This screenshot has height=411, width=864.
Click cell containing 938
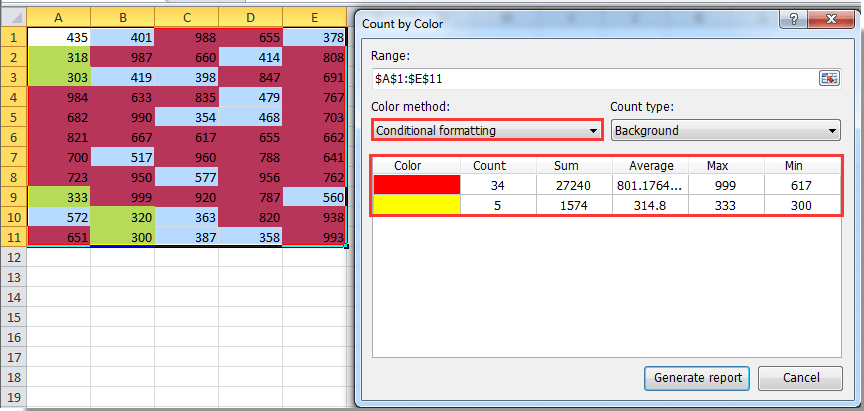pyautogui.click(x=314, y=217)
